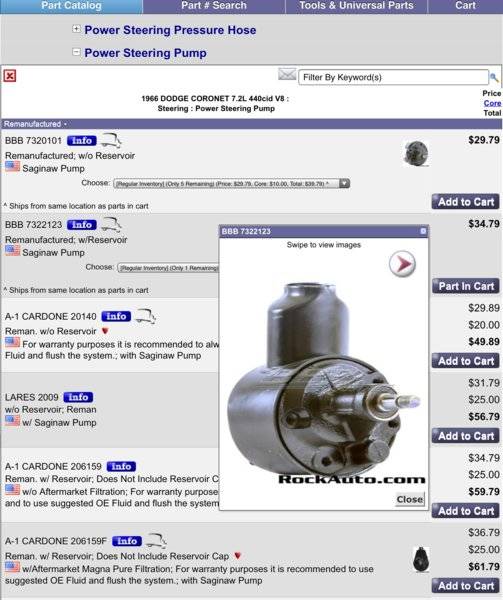Click red heart beside Reman. w/o Reservoir

[105, 331]
